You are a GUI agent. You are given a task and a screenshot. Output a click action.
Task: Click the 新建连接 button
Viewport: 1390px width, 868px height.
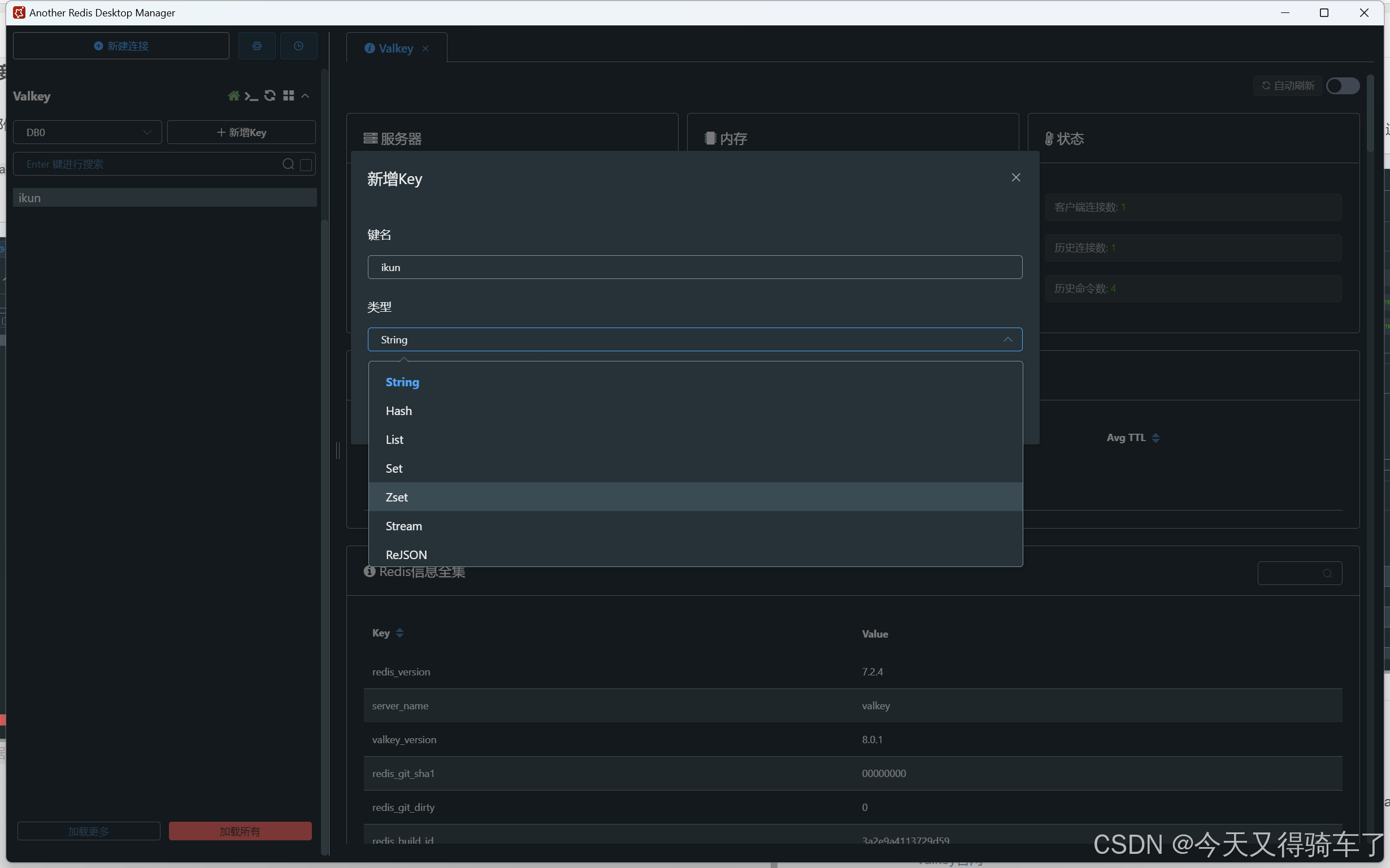(121, 46)
